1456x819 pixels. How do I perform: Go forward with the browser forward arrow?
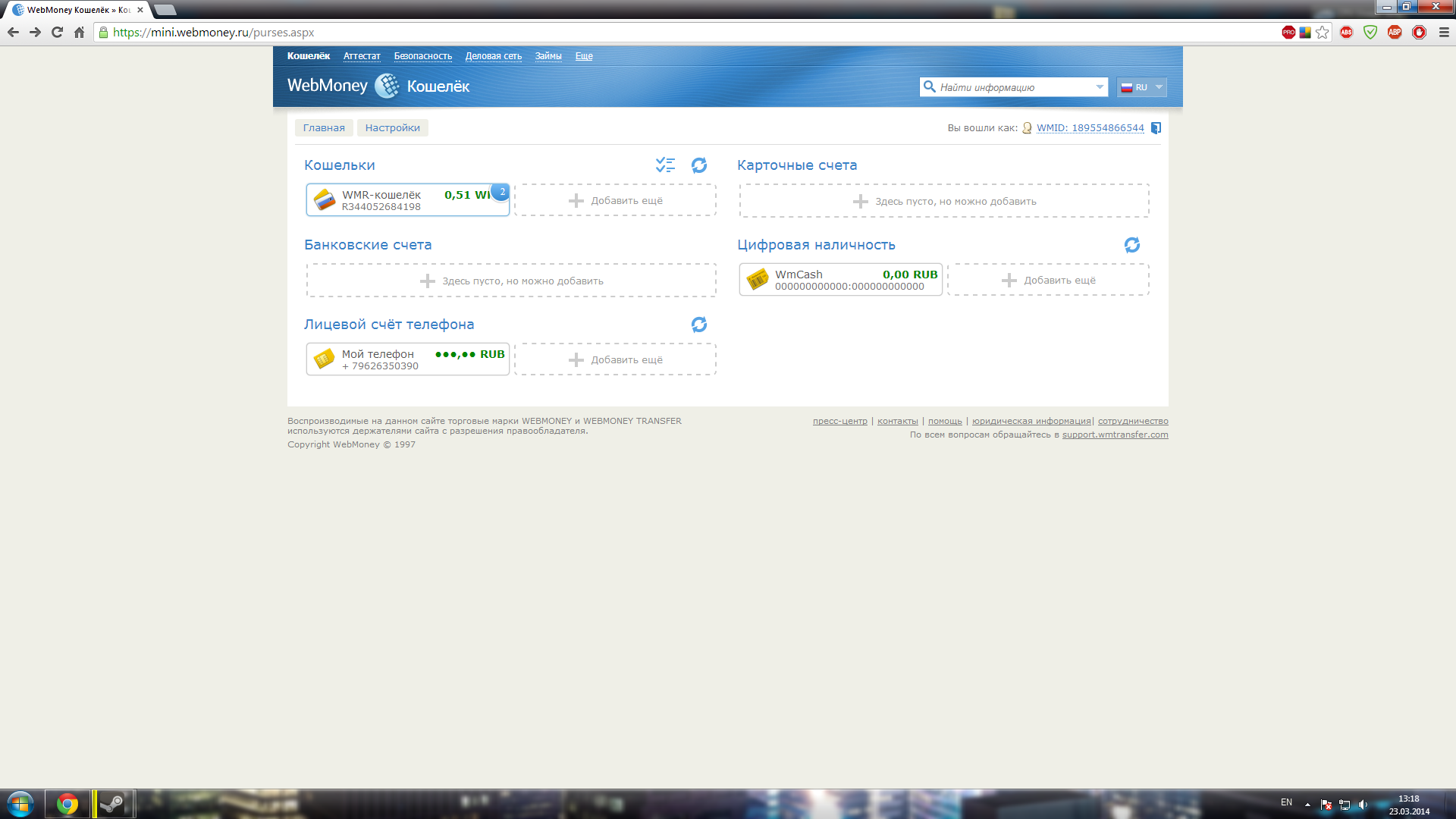(x=35, y=32)
